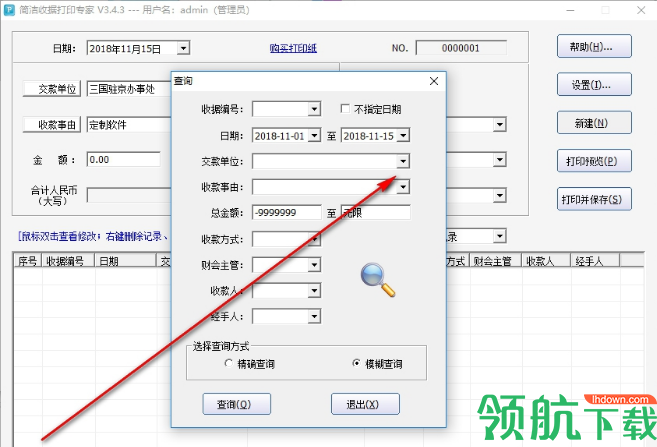
Task: Open the 购买打印纸 link
Action: [293, 48]
